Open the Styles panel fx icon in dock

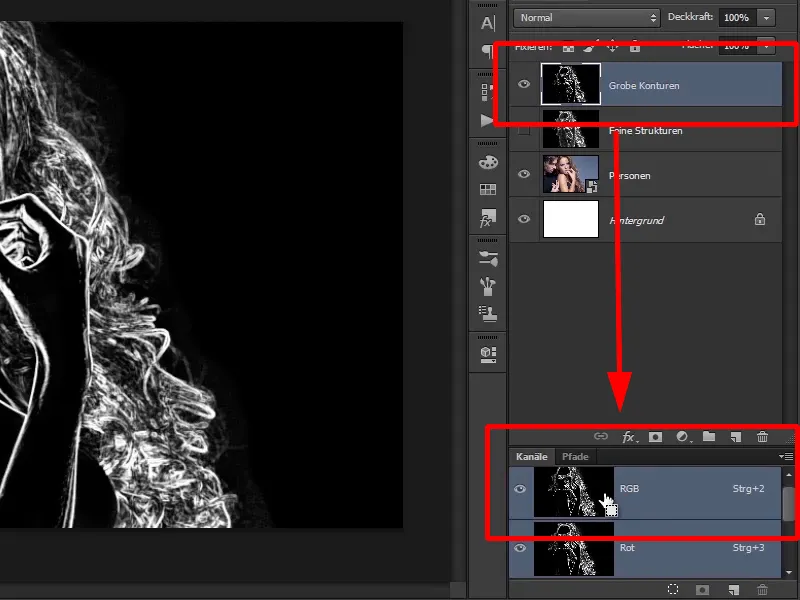(488, 217)
